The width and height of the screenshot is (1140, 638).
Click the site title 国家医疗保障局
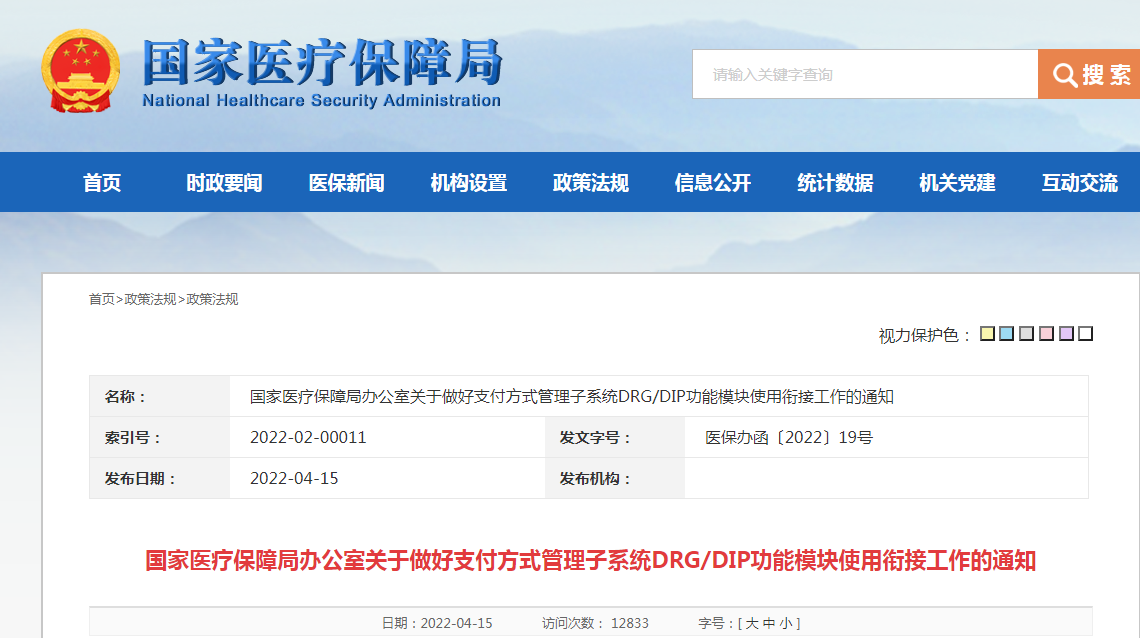click(322, 62)
